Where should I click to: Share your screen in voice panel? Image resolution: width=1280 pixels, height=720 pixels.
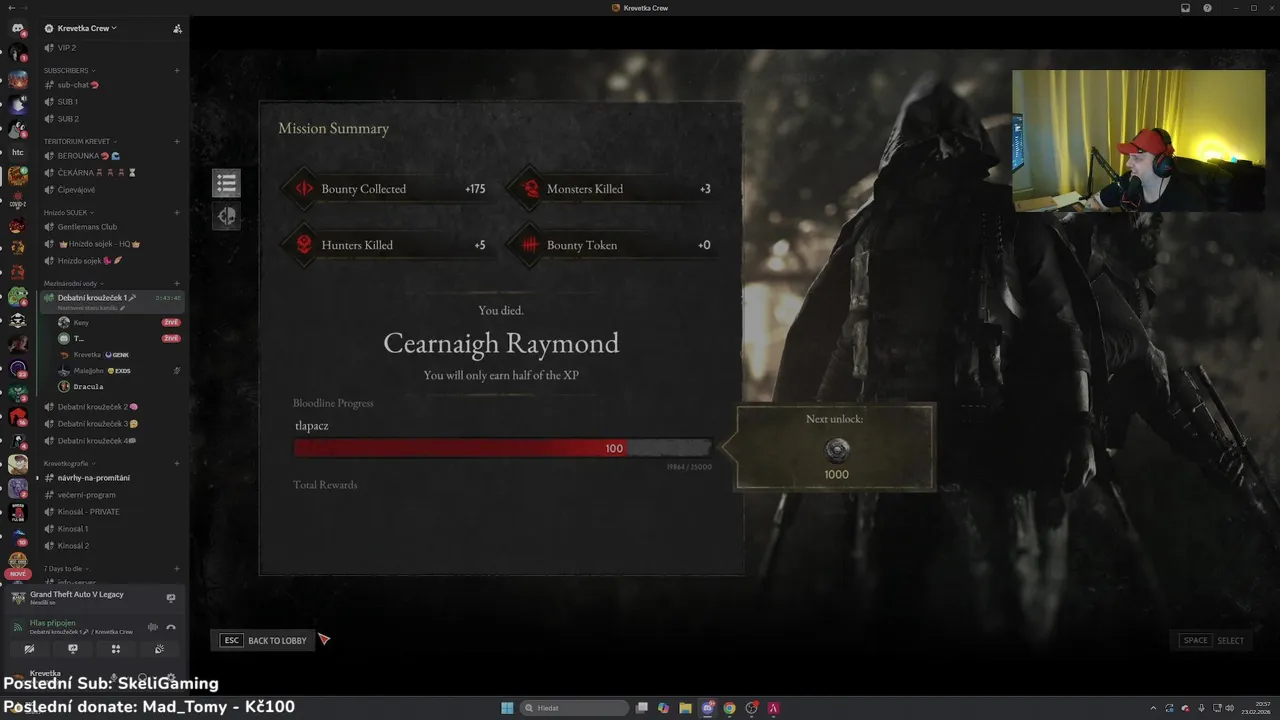[x=72, y=649]
